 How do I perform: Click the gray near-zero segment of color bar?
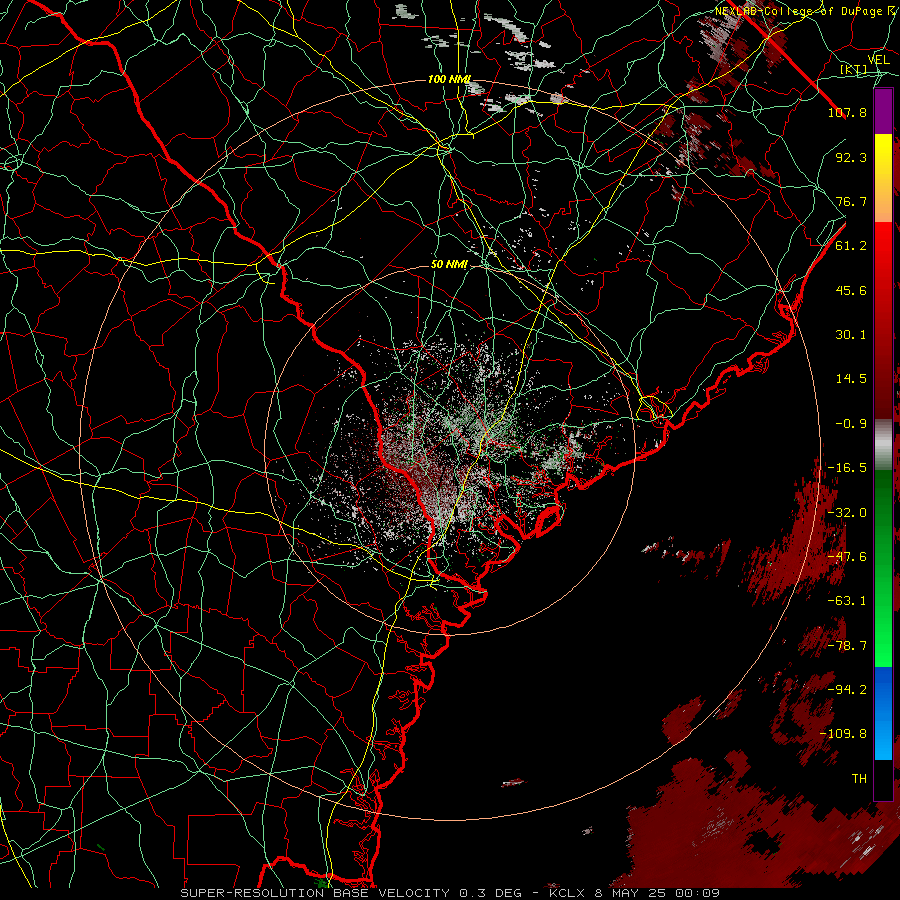tap(883, 445)
